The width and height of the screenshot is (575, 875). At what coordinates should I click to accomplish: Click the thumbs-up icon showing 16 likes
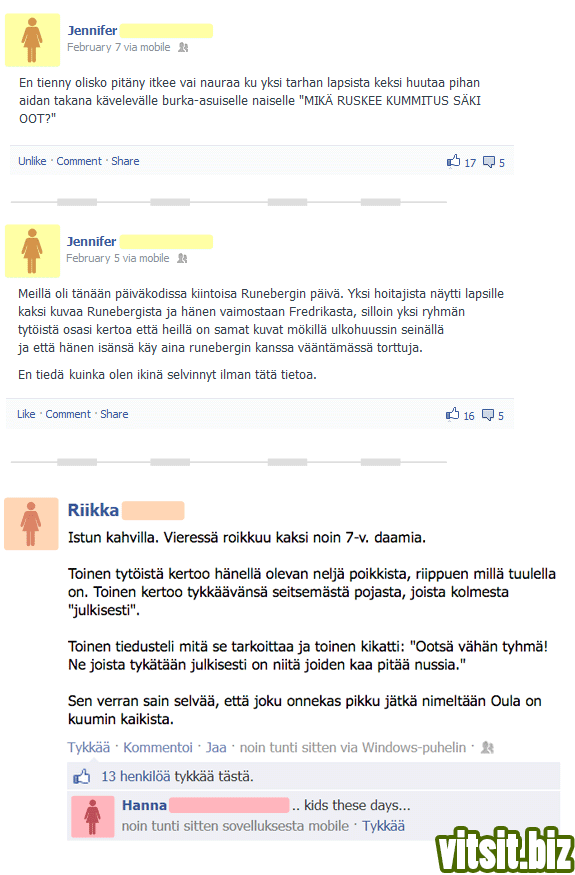point(452,414)
